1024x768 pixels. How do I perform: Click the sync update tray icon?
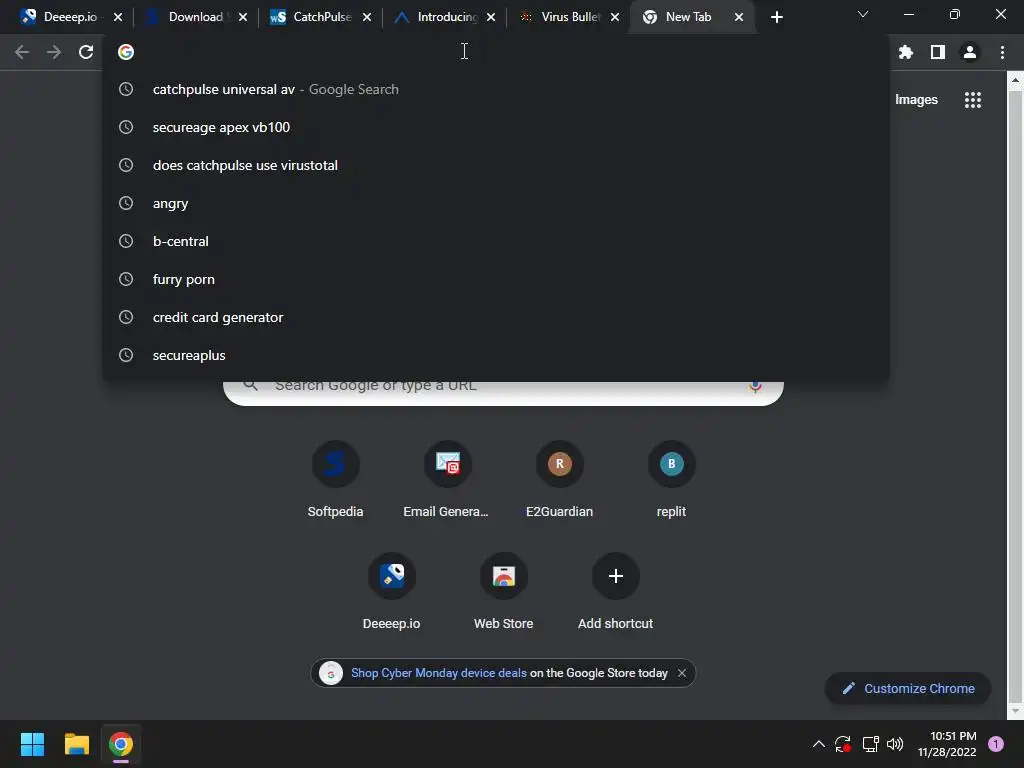click(x=842, y=744)
